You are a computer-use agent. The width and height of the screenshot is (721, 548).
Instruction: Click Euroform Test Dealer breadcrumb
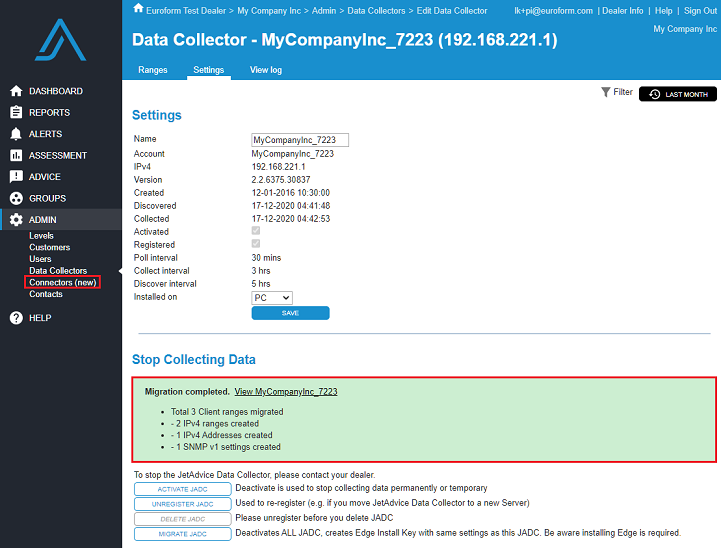click(186, 11)
